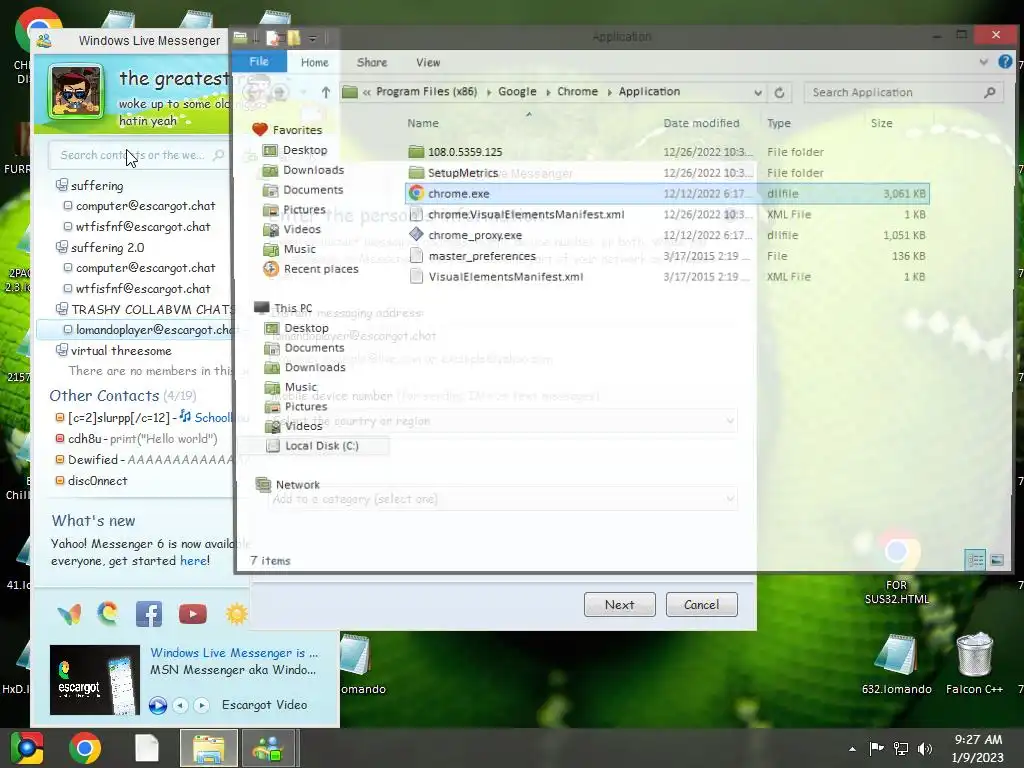Viewport: 1024px width, 768px height.
Task: Open the address bar history dropdown
Action: (758, 92)
